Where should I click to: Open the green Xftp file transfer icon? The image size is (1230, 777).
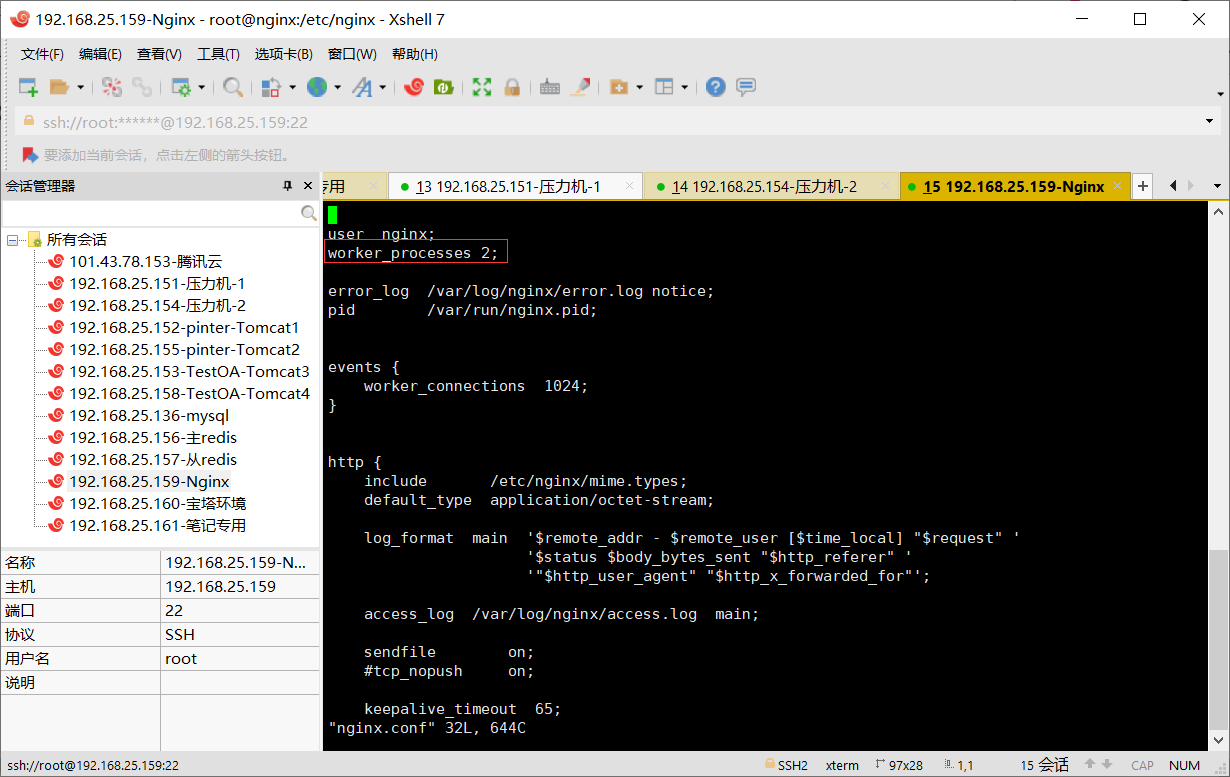pos(443,87)
